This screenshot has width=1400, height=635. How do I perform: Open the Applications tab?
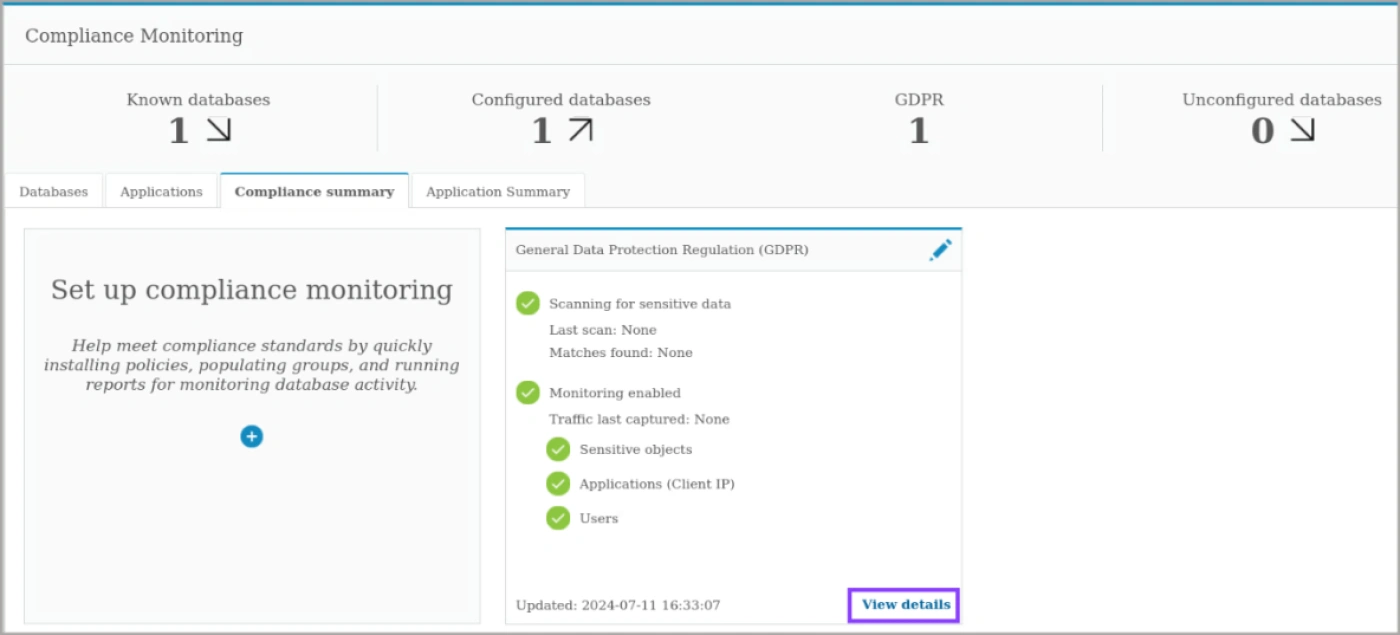pos(161,192)
